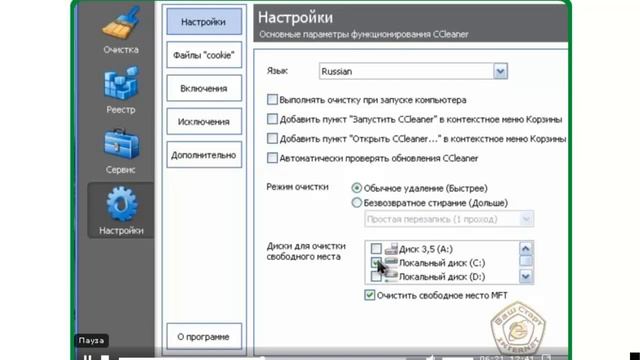This screenshot has height=360, width=640.
Task: Click the Очистка label in sidebar
Action: (121, 50)
